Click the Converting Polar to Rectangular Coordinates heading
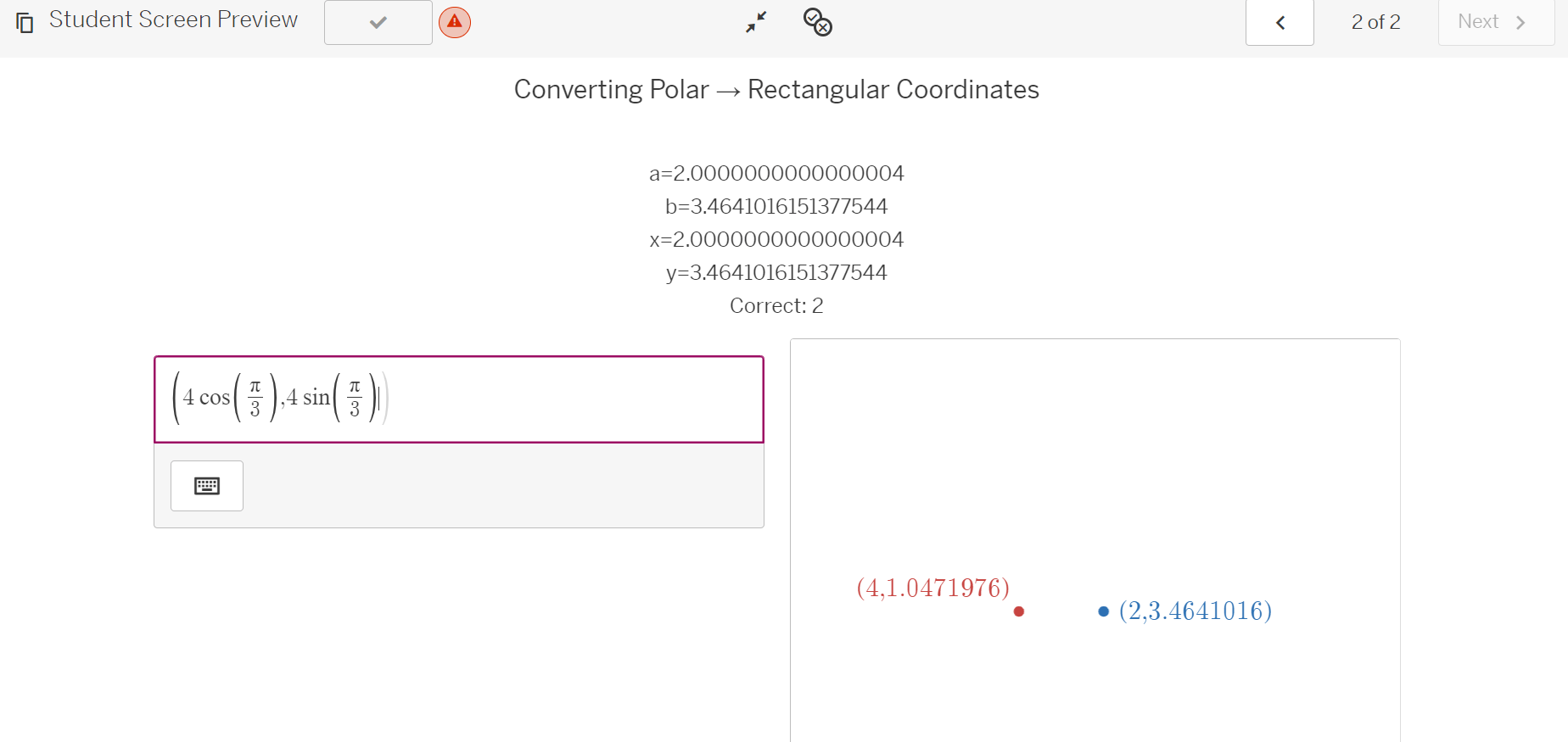This screenshot has width=1568, height=742. pyautogui.click(x=776, y=89)
